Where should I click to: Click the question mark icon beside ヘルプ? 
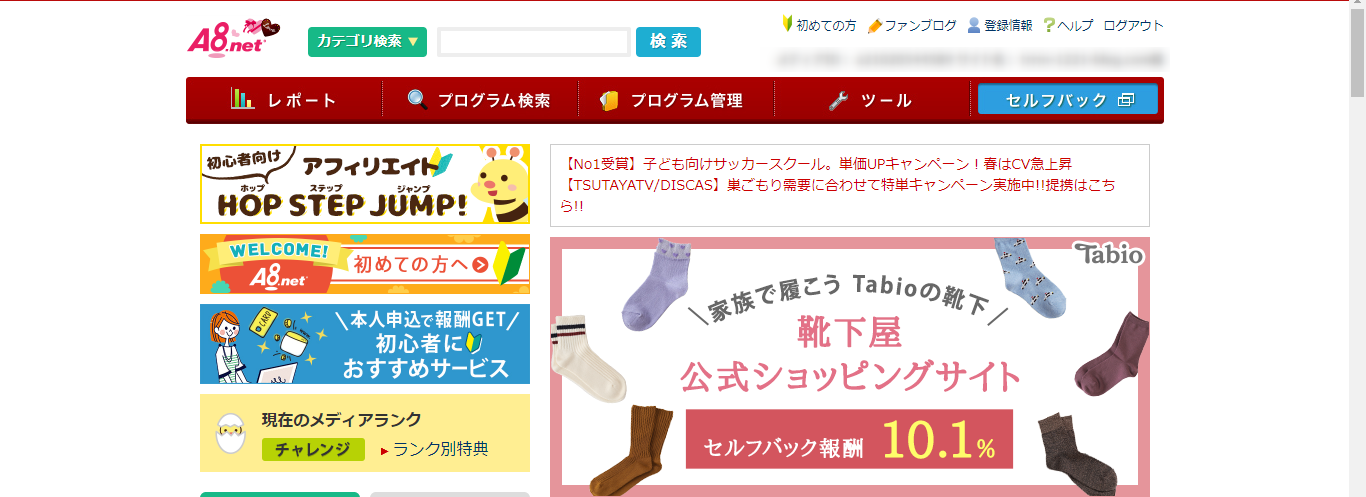tap(1049, 25)
